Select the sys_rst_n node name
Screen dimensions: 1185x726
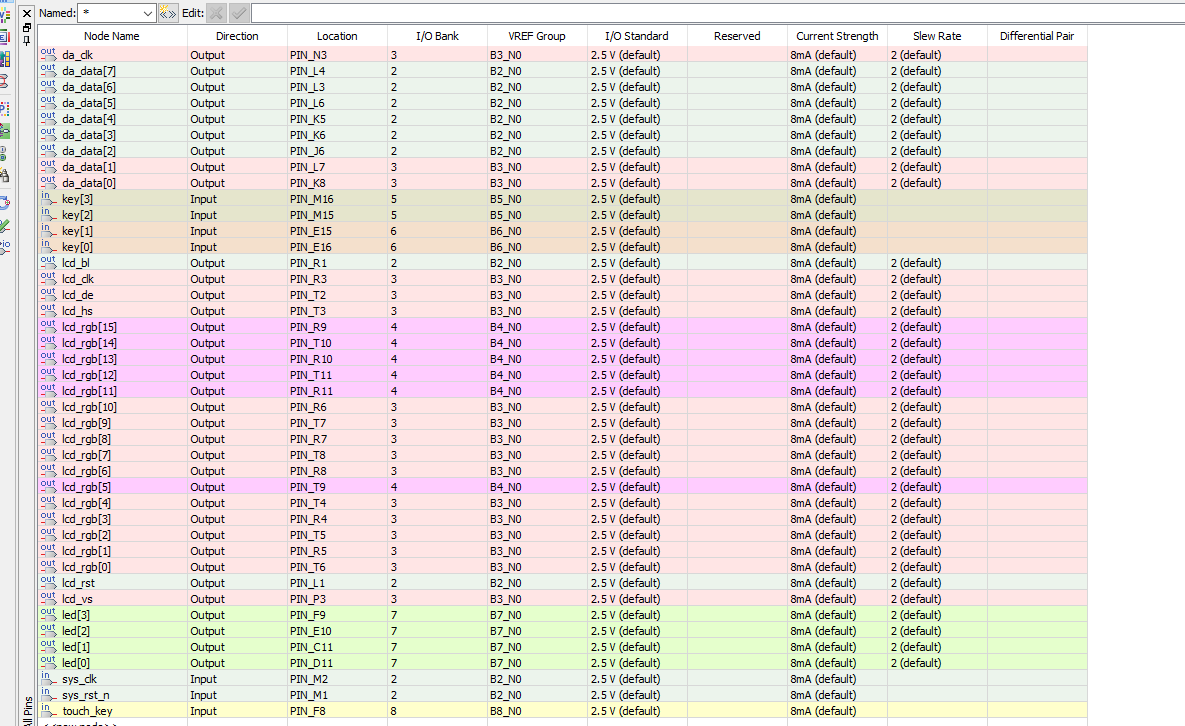click(85, 695)
